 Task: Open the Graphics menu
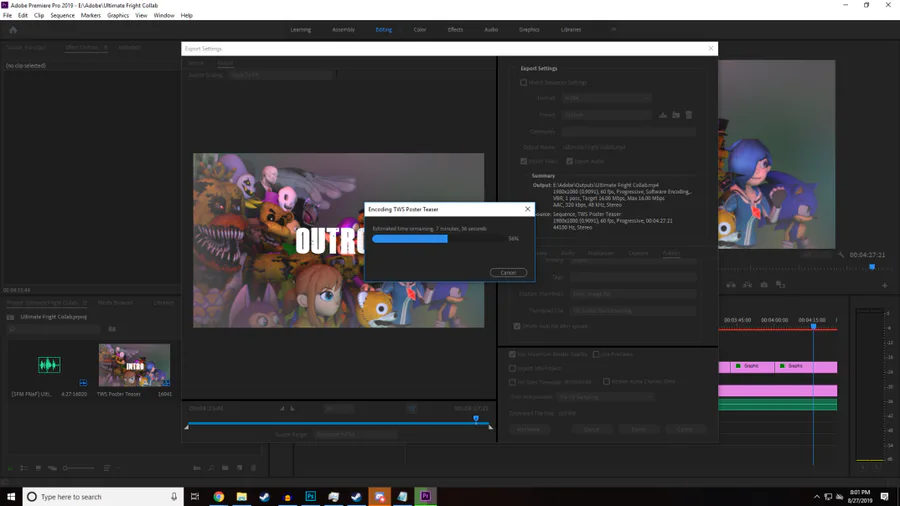click(118, 15)
